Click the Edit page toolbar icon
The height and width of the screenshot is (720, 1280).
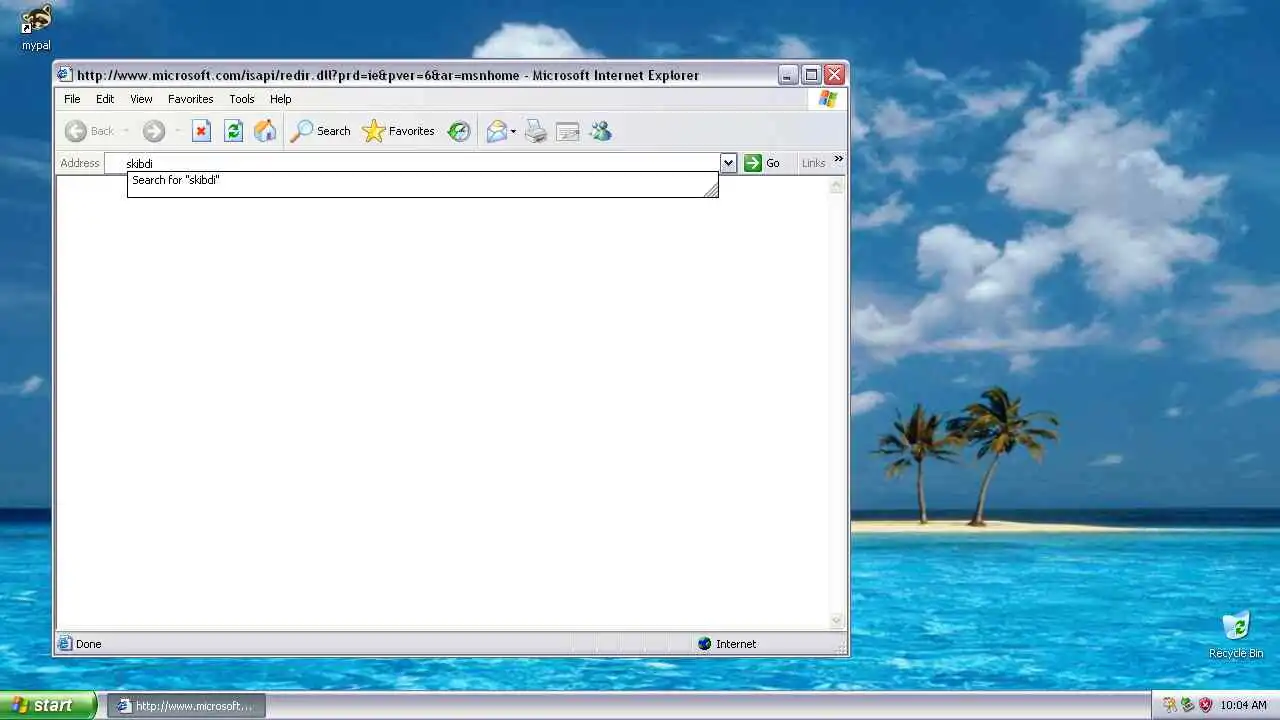pyautogui.click(x=568, y=131)
